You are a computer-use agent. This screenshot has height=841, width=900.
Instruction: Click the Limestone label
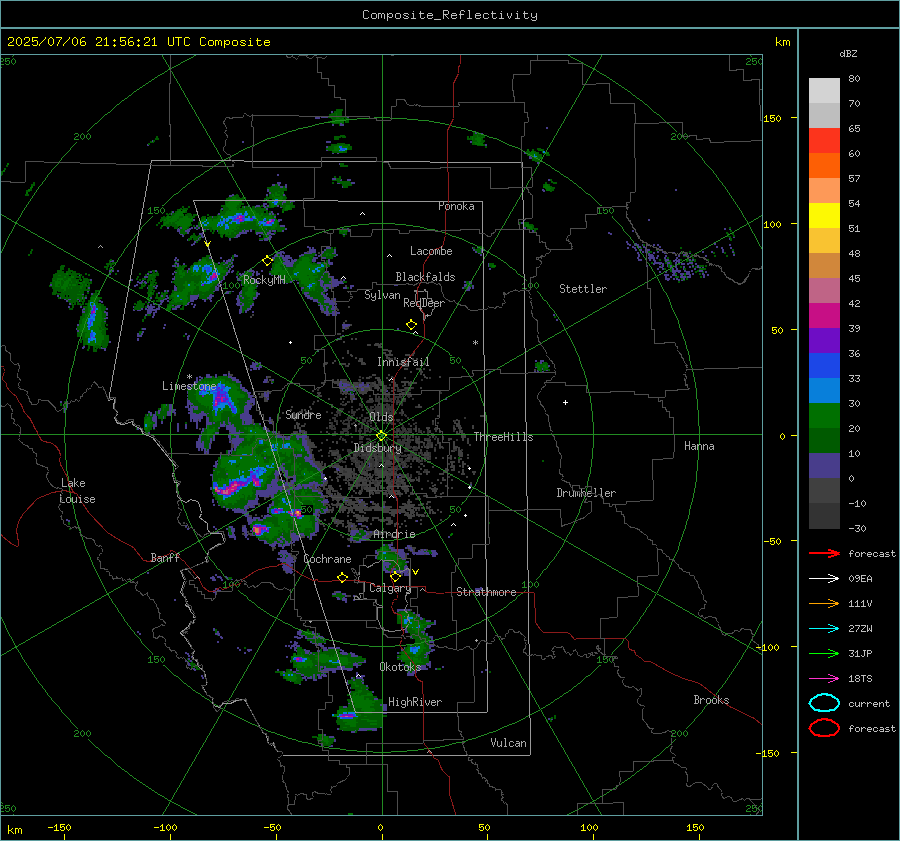(189, 386)
